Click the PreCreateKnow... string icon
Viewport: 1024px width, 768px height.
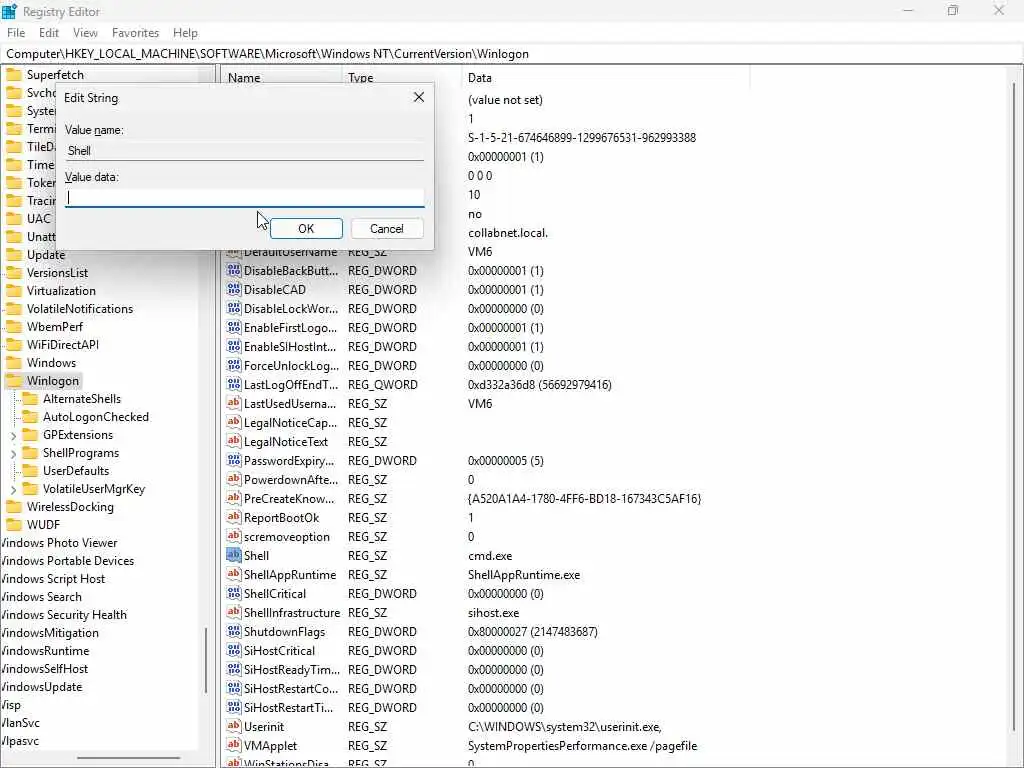click(233, 498)
